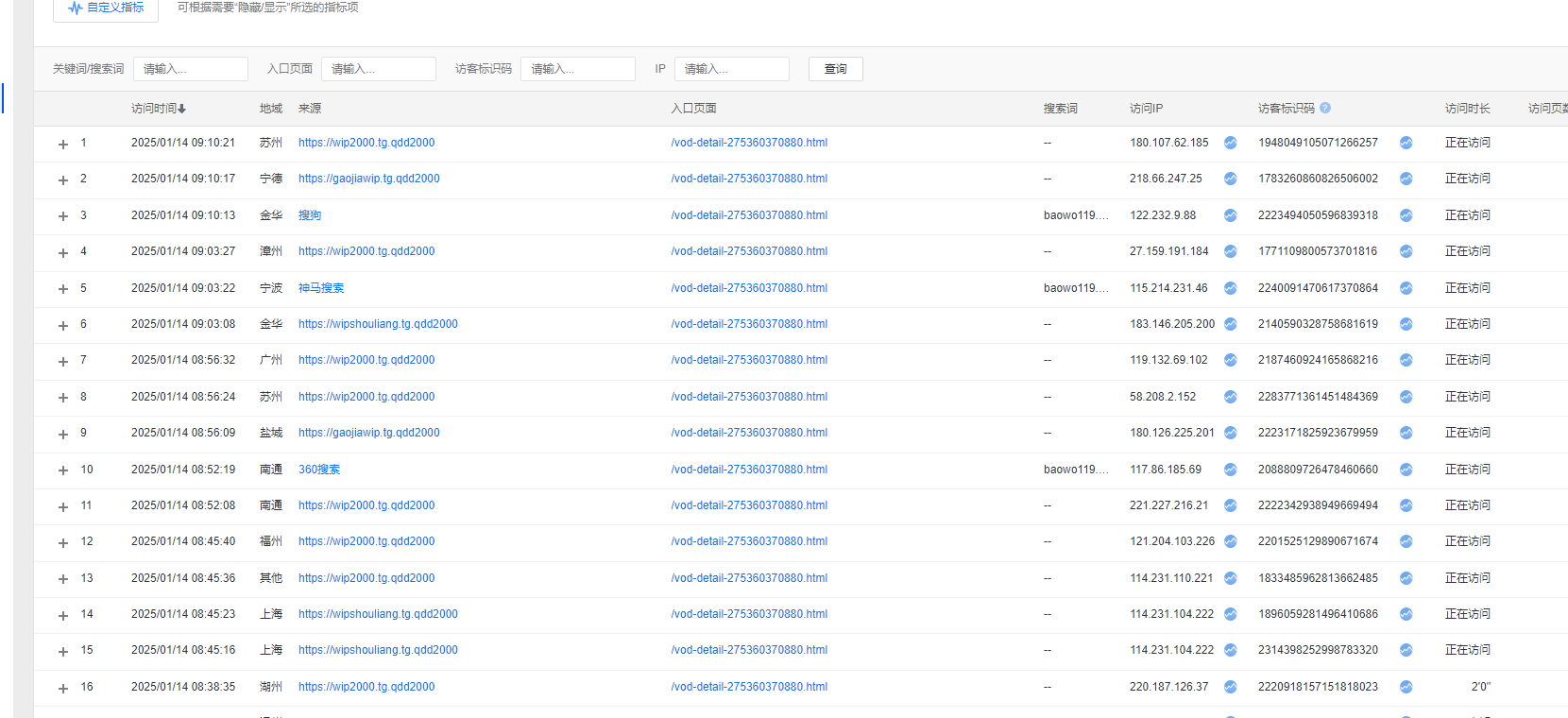Click trend icon beside visitor ID 2240091470617370864
The width and height of the screenshot is (1568, 718).
(x=1406, y=288)
